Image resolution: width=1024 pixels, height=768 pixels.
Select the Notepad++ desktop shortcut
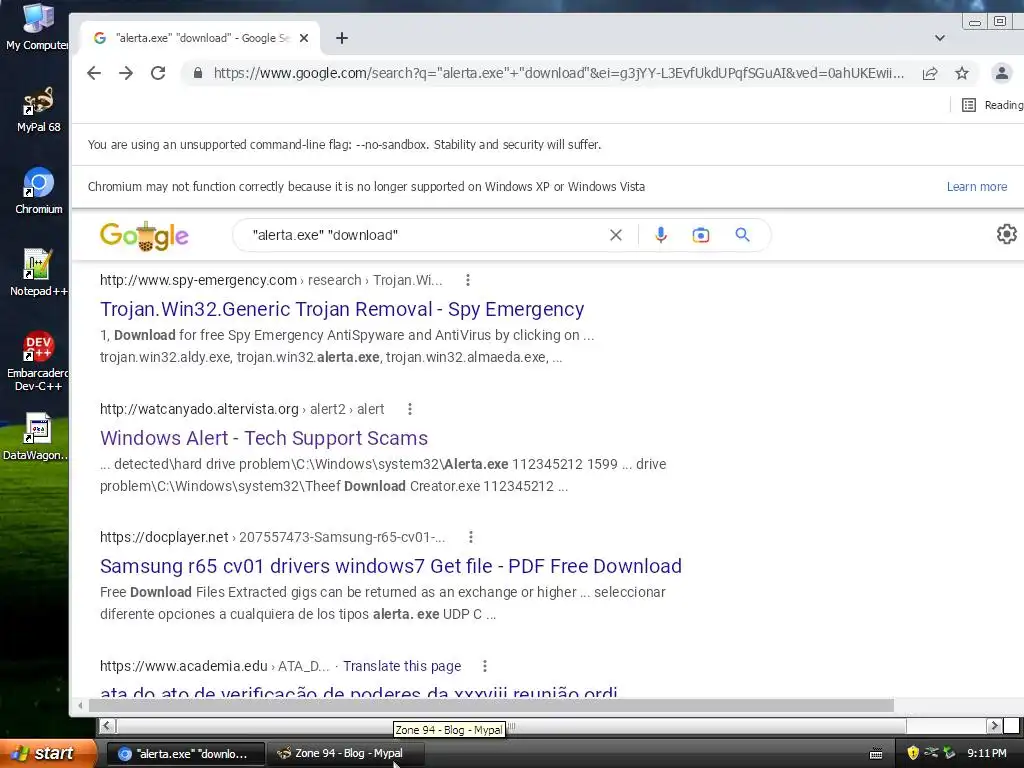tap(39, 273)
